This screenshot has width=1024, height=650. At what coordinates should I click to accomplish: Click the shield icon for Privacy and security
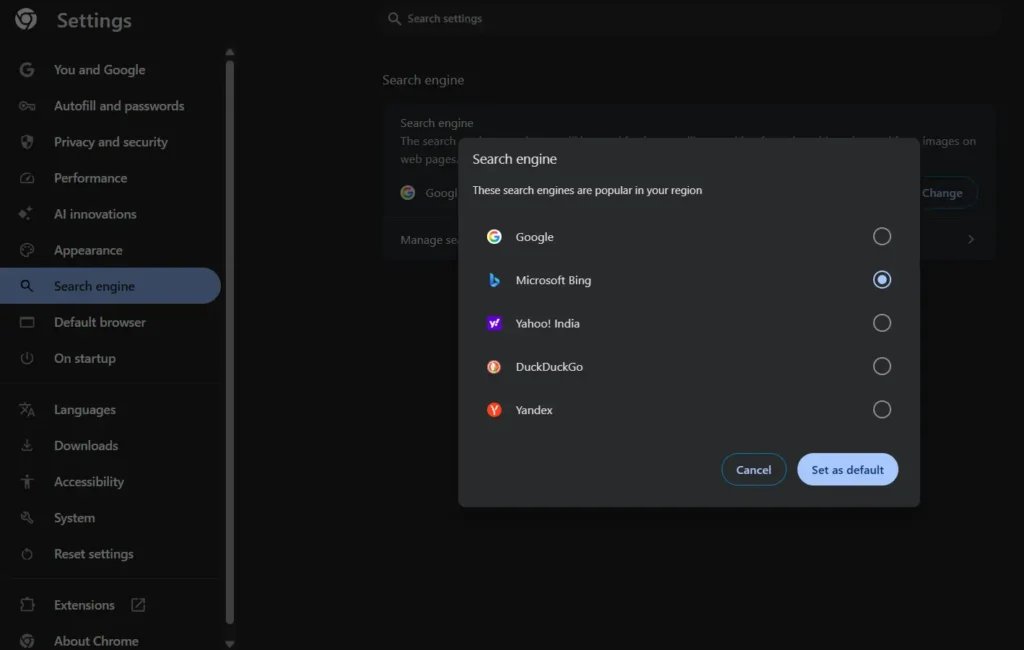tap(27, 142)
